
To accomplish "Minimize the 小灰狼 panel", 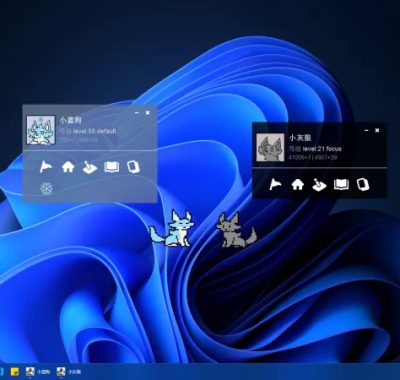I will click(366, 130).
